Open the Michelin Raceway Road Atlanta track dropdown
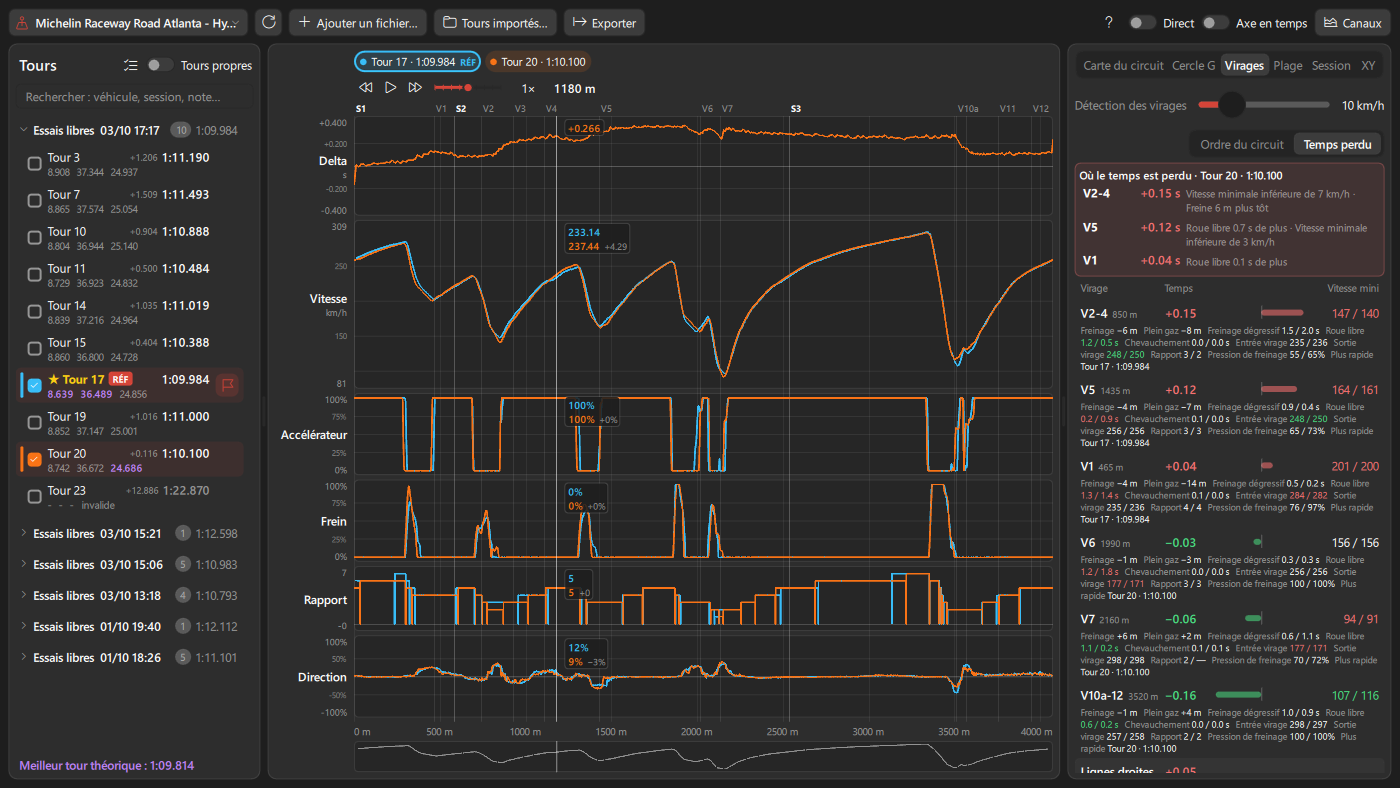Screen dimensions: 1400x788 click(x=129, y=22)
